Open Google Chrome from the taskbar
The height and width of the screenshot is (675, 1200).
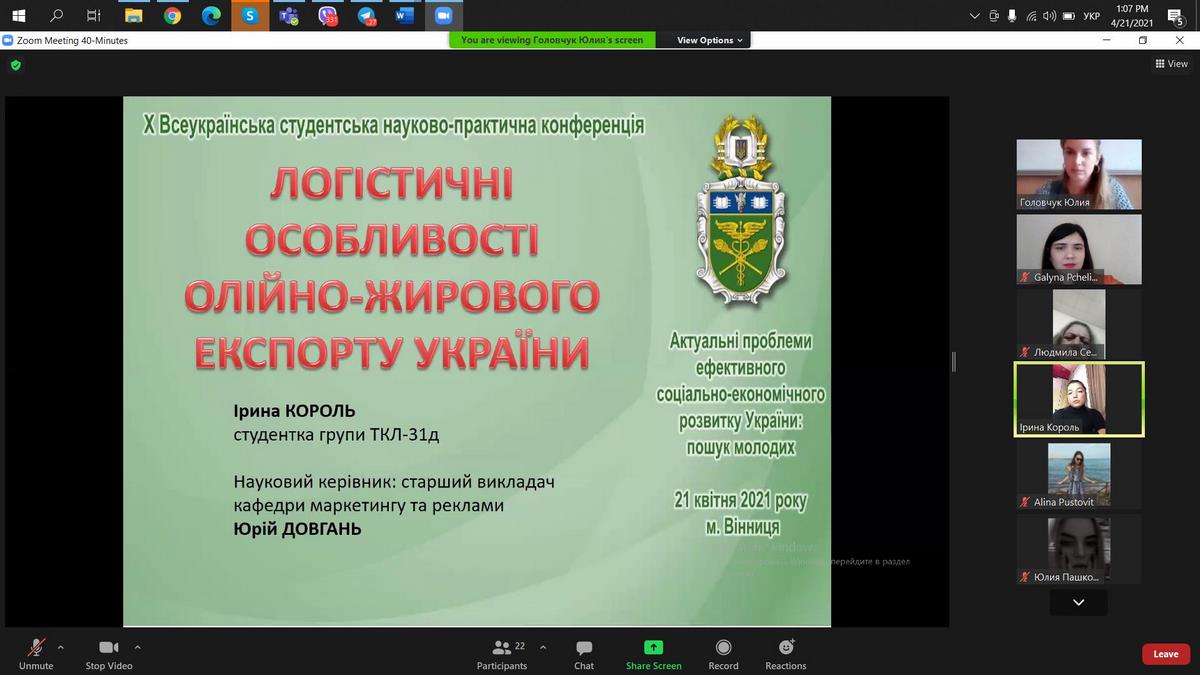tap(172, 15)
